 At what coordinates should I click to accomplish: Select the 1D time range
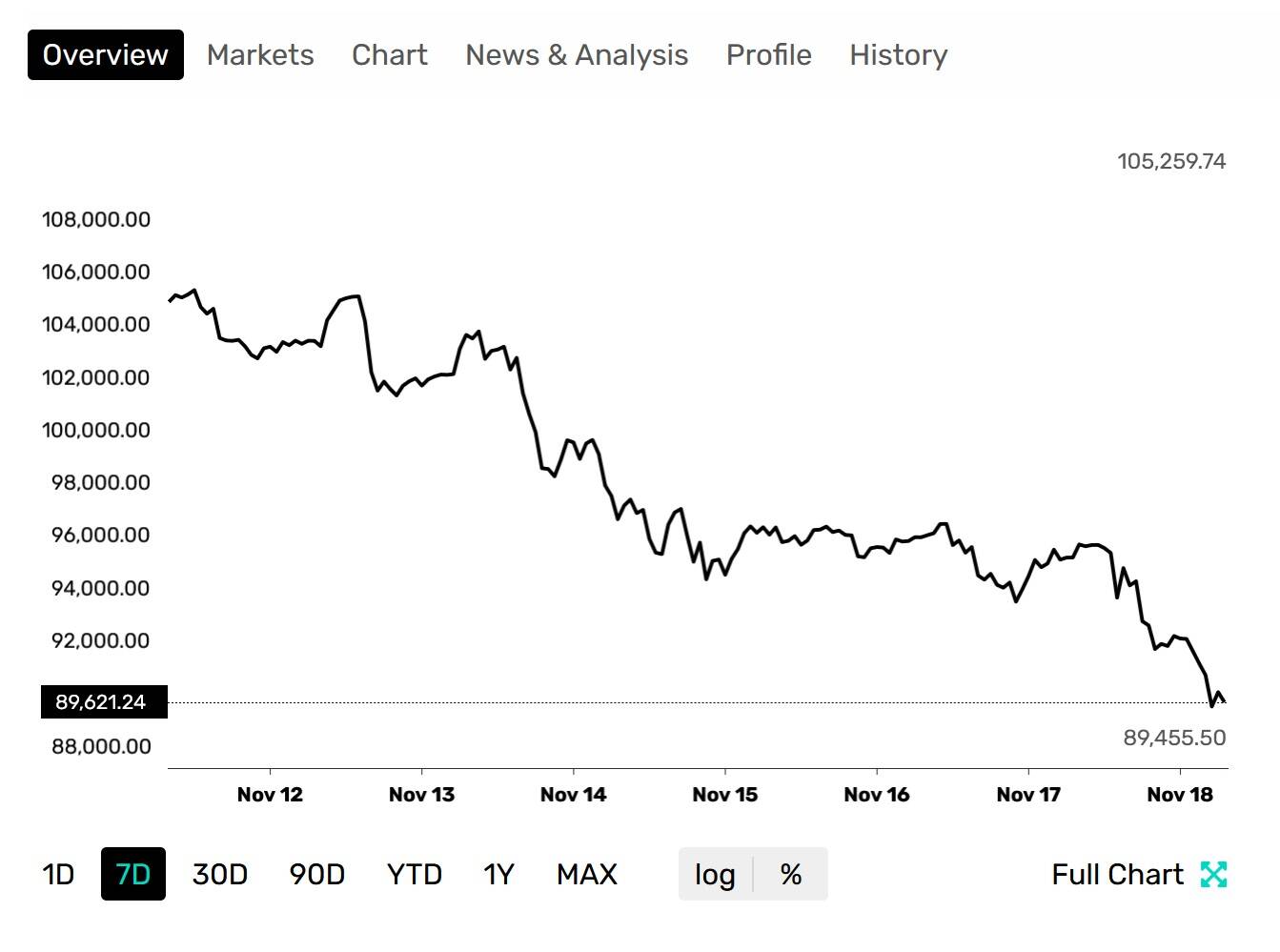58,874
